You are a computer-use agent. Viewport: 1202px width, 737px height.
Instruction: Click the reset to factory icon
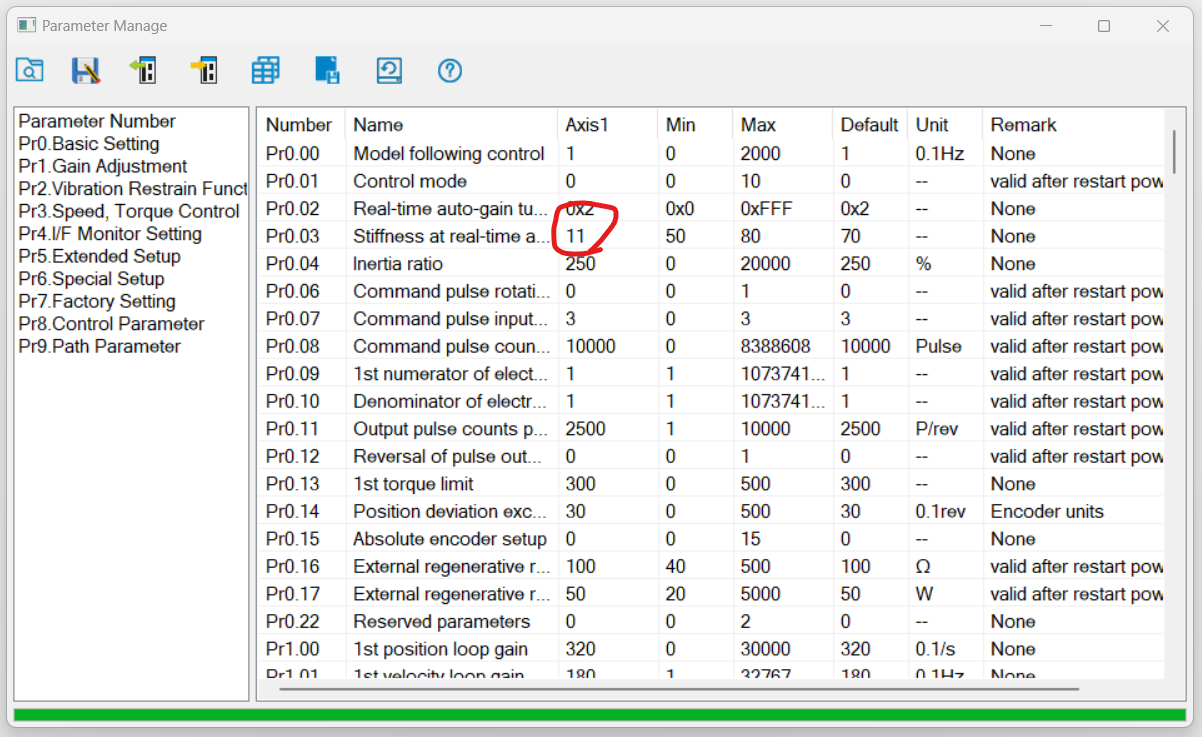coord(388,70)
